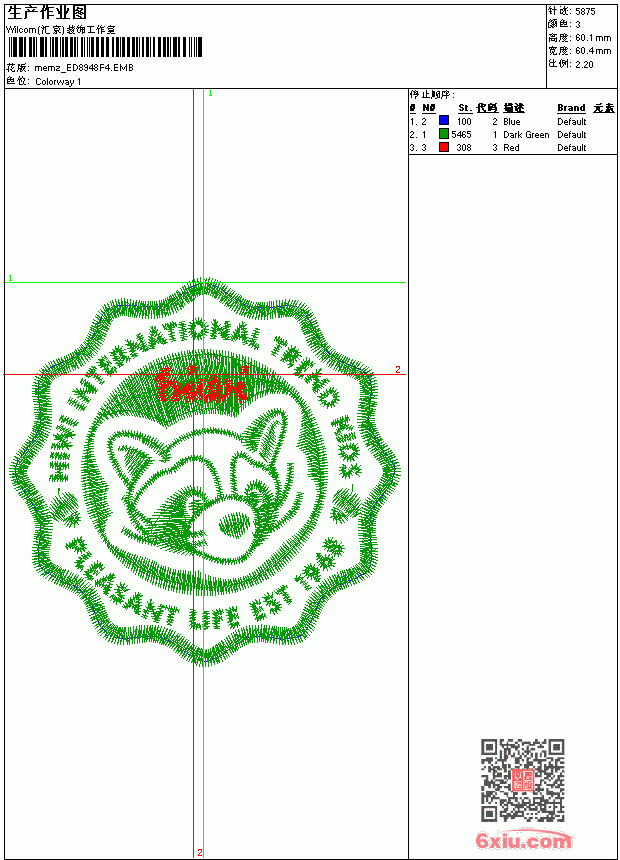Click the QR code image

pos(523,780)
